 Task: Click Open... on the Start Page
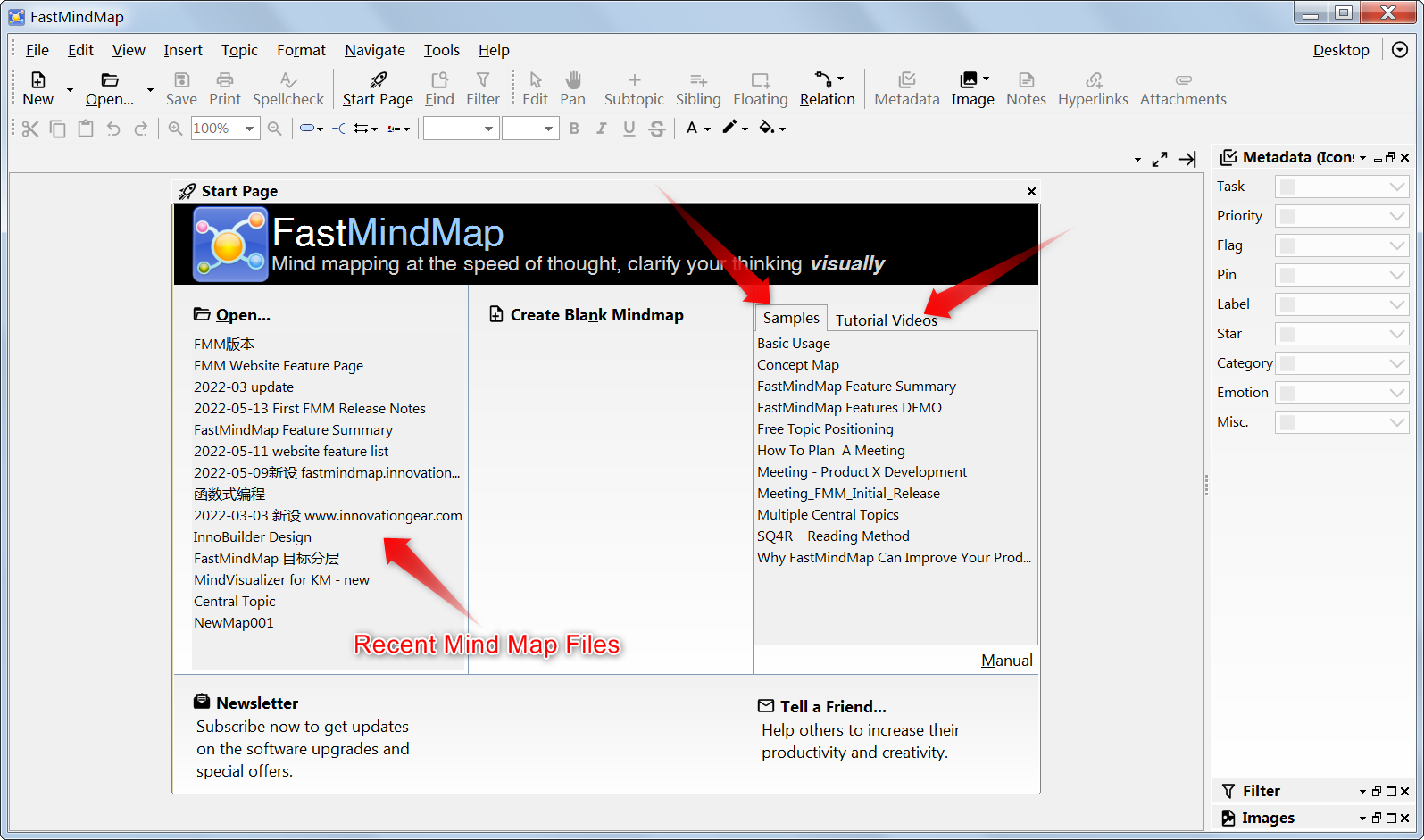[232, 315]
